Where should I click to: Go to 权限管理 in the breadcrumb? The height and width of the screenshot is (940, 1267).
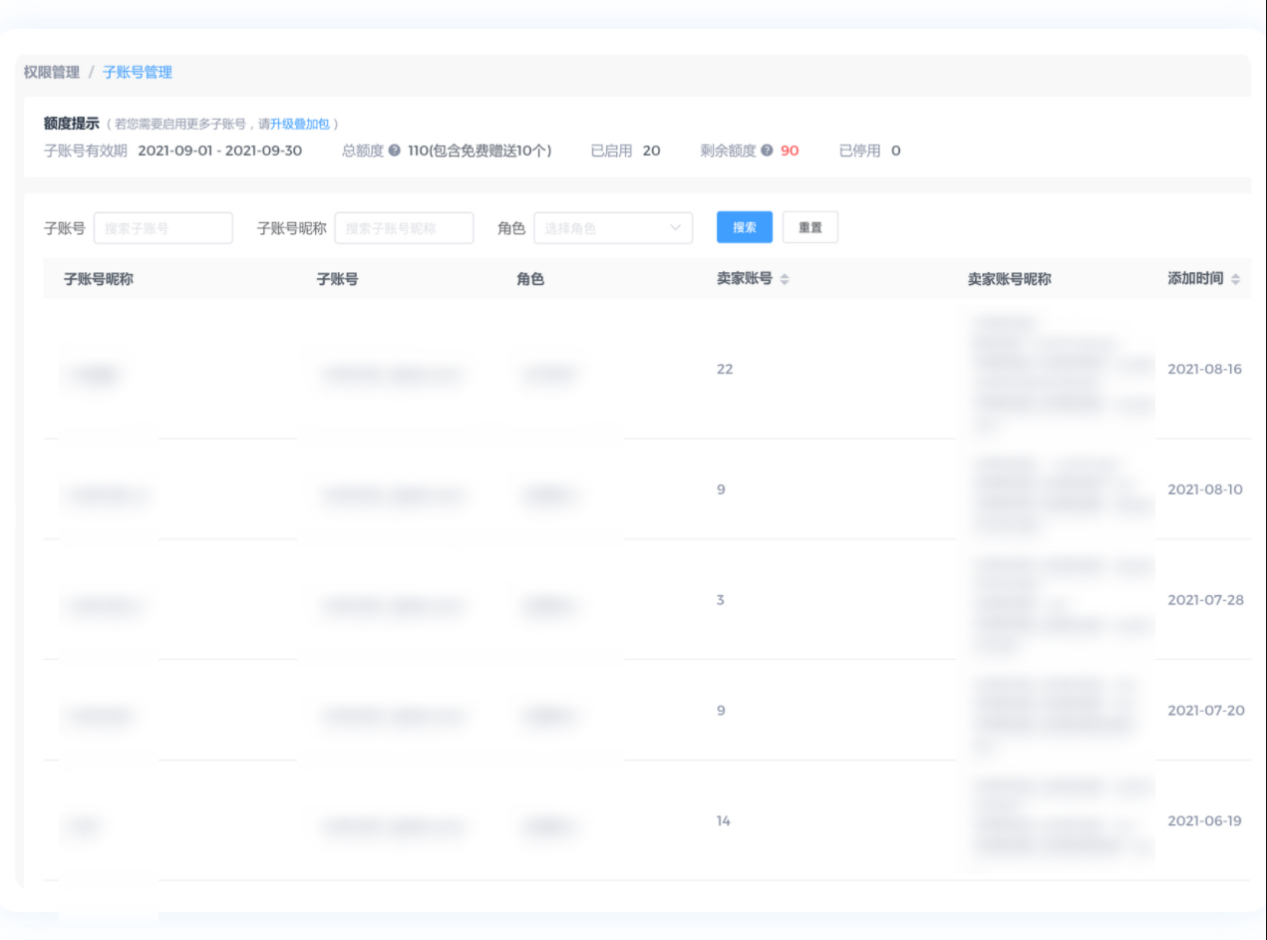52,72
